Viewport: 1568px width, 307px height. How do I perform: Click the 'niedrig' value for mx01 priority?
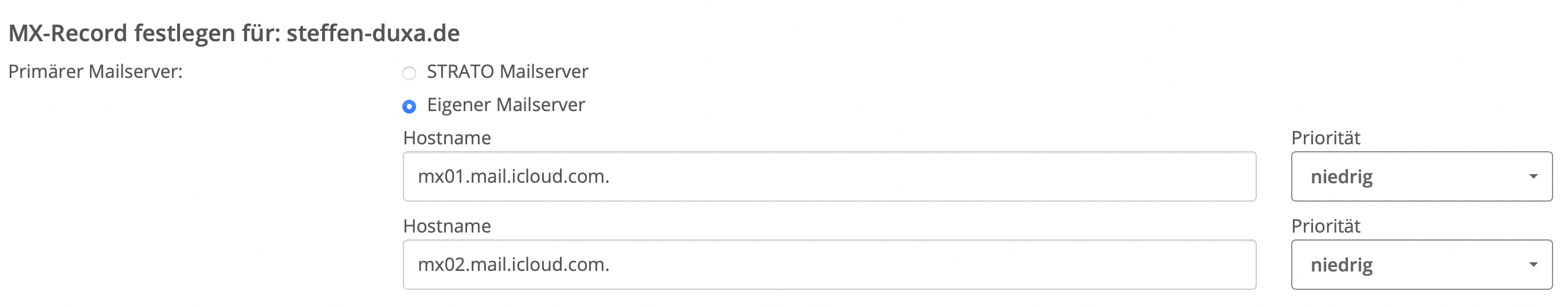point(1342,177)
